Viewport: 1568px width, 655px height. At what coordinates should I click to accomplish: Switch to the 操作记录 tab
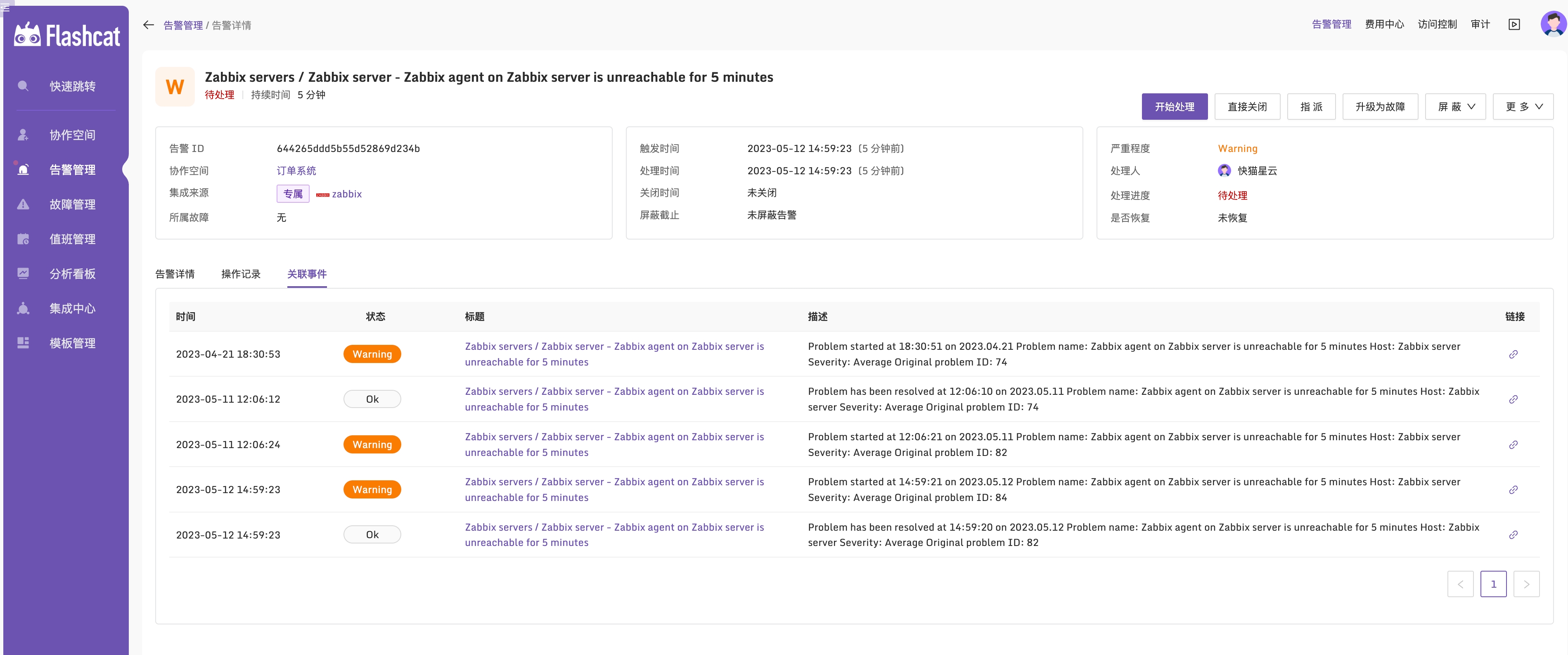[241, 274]
